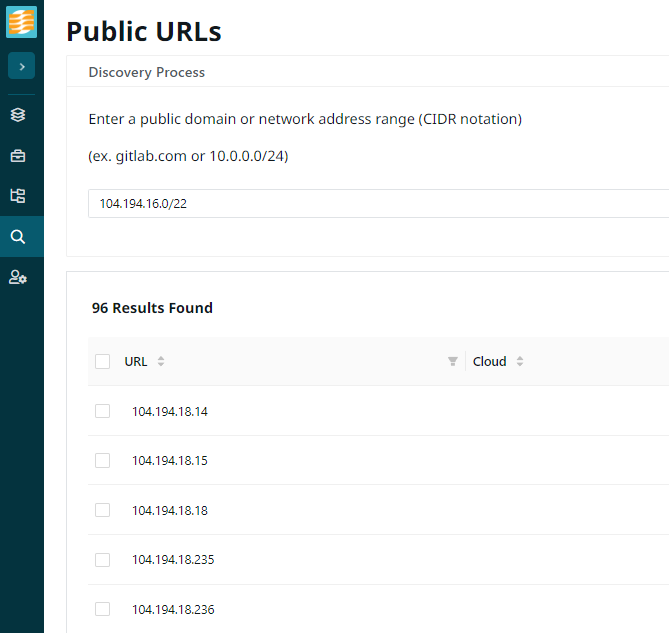Open the search magnifier sidebar icon
The height and width of the screenshot is (633, 669).
pos(18,237)
